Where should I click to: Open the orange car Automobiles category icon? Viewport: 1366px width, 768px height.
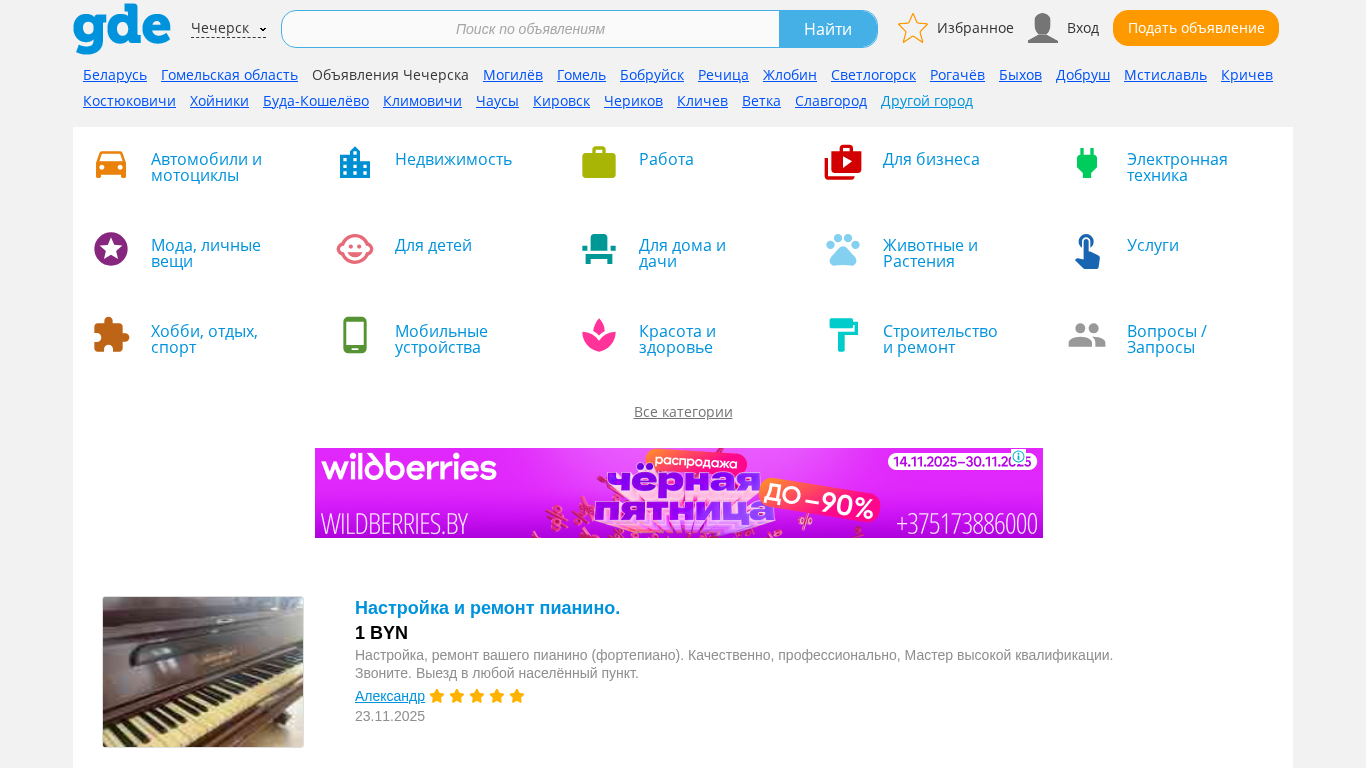(111, 164)
